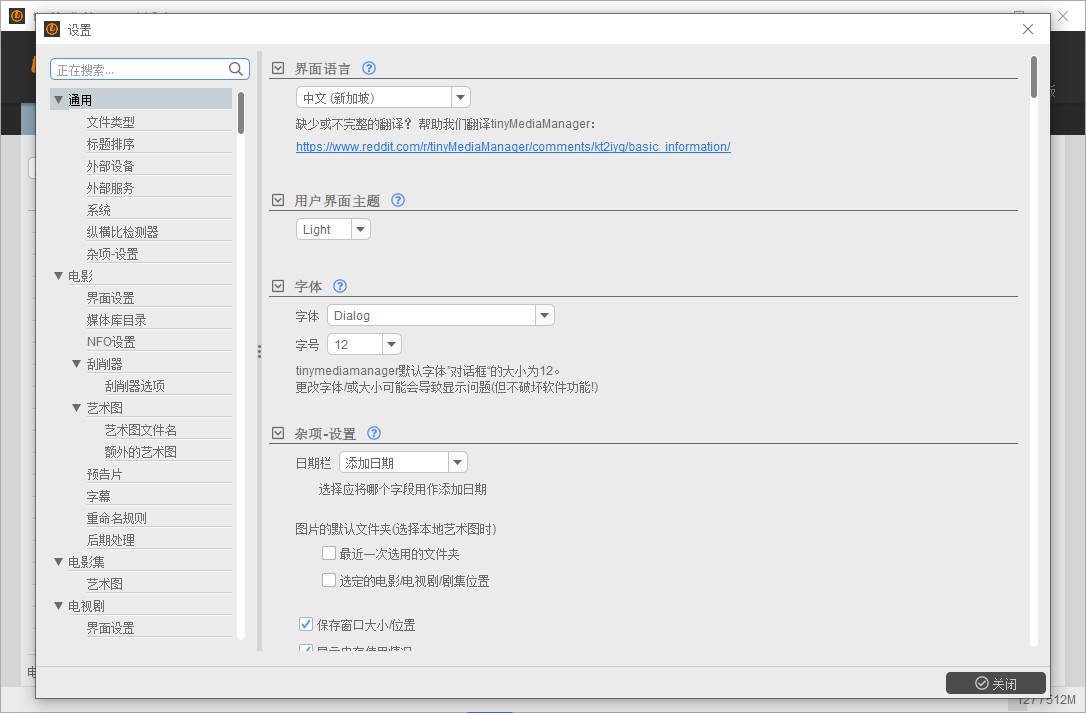Screen dimensions: 1086x713
Task: Collapse the 用户界面主题 section toggle icon
Action: click(x=279, y=200)
